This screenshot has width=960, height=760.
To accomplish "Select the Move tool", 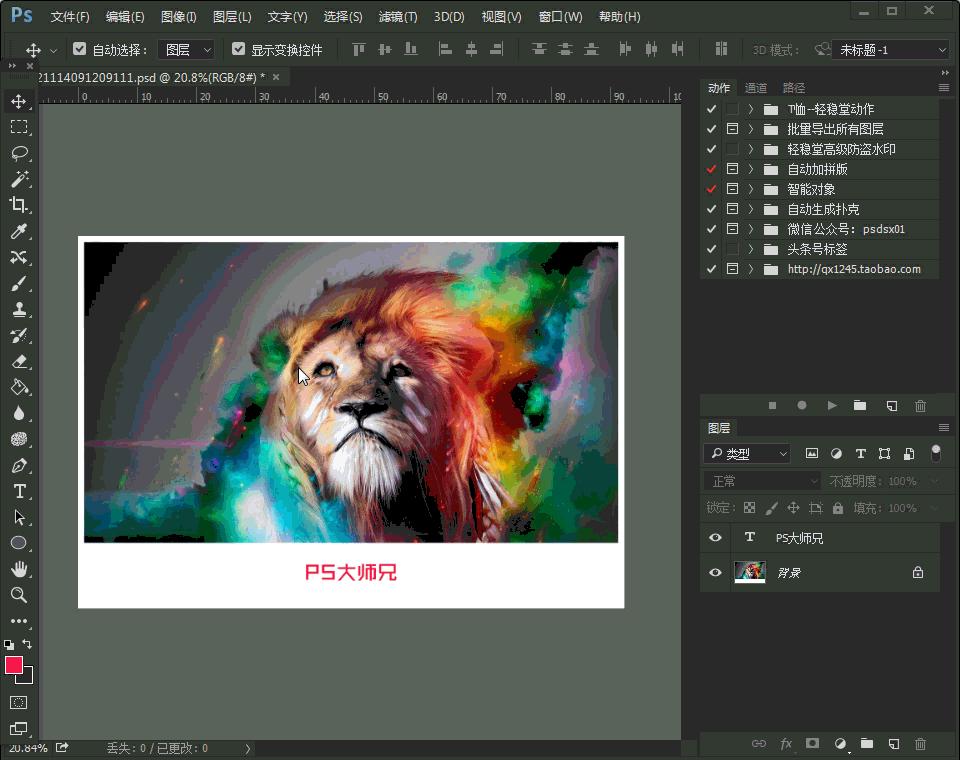I will 20,100.
